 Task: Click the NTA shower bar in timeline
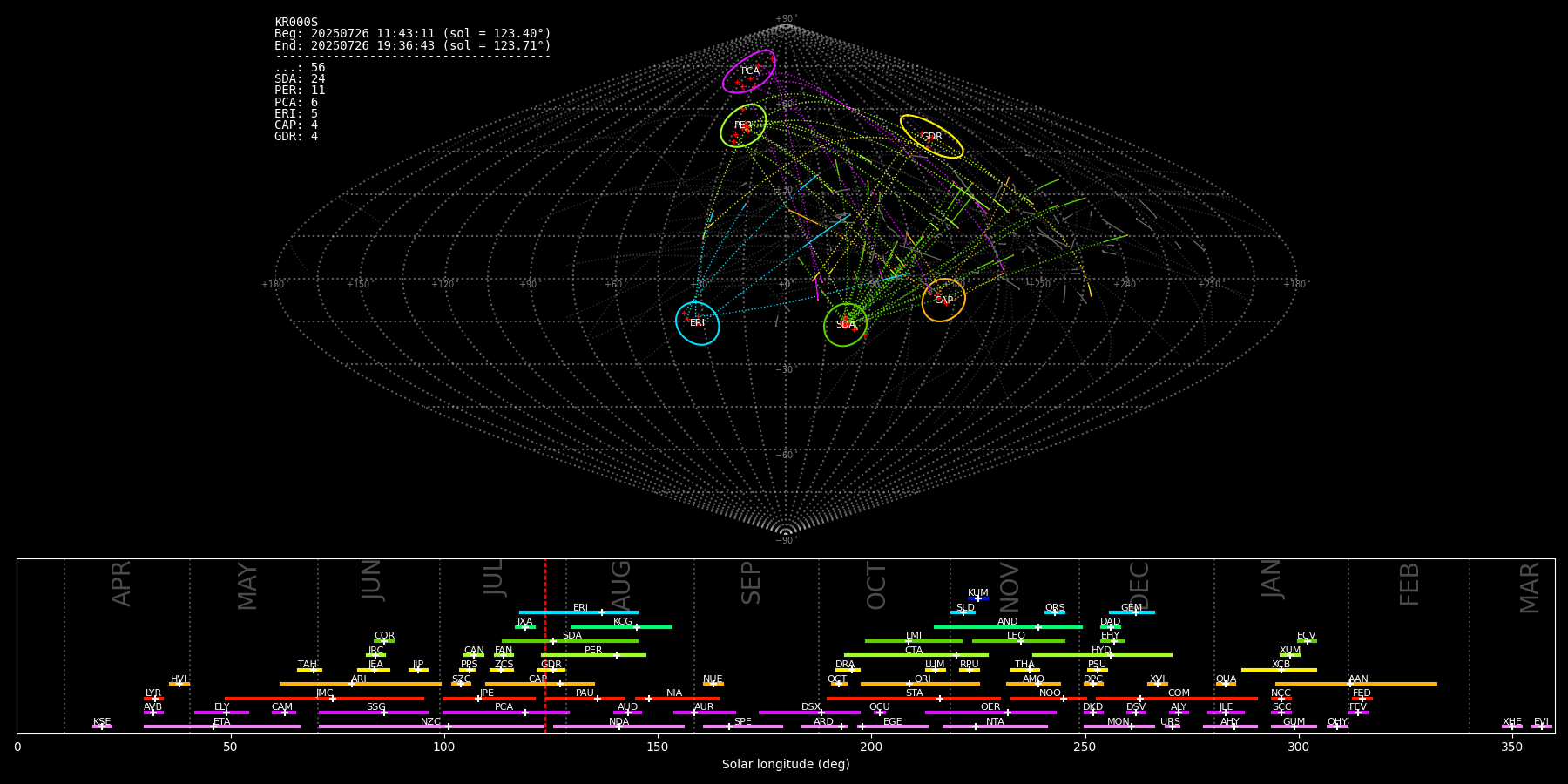tap(995, 727)
